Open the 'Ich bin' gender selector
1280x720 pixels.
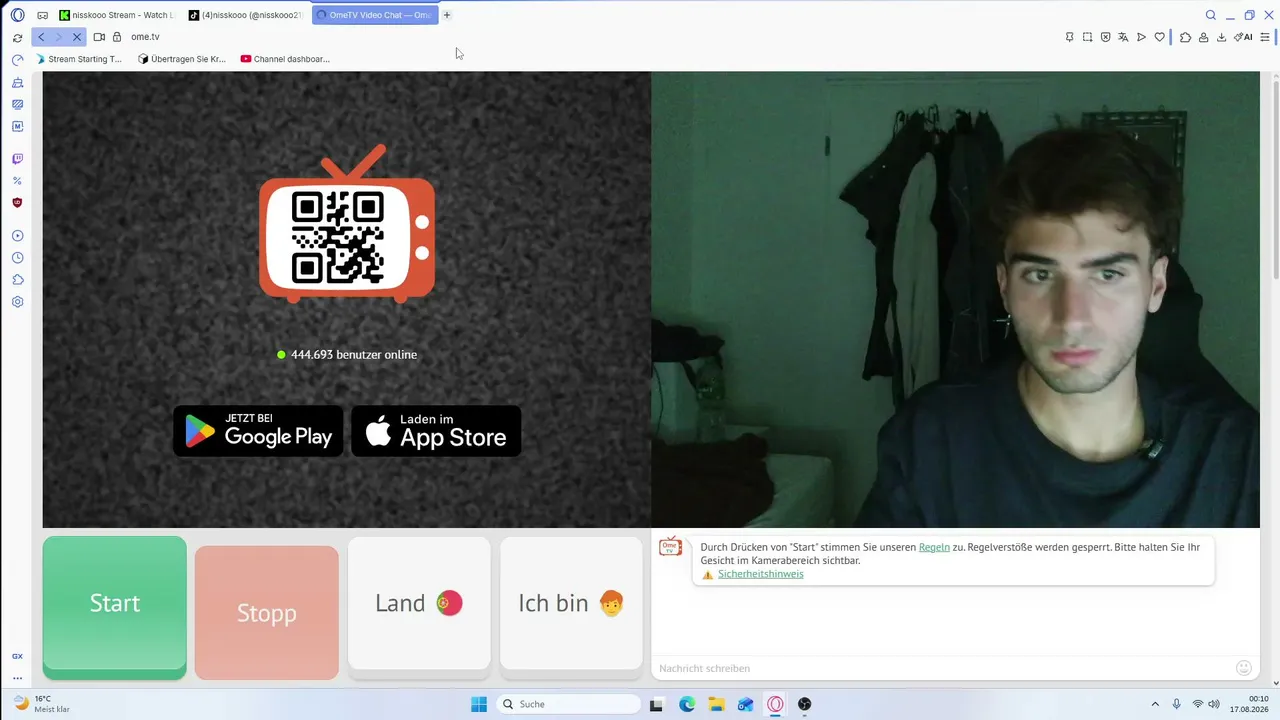coord(571,603)
